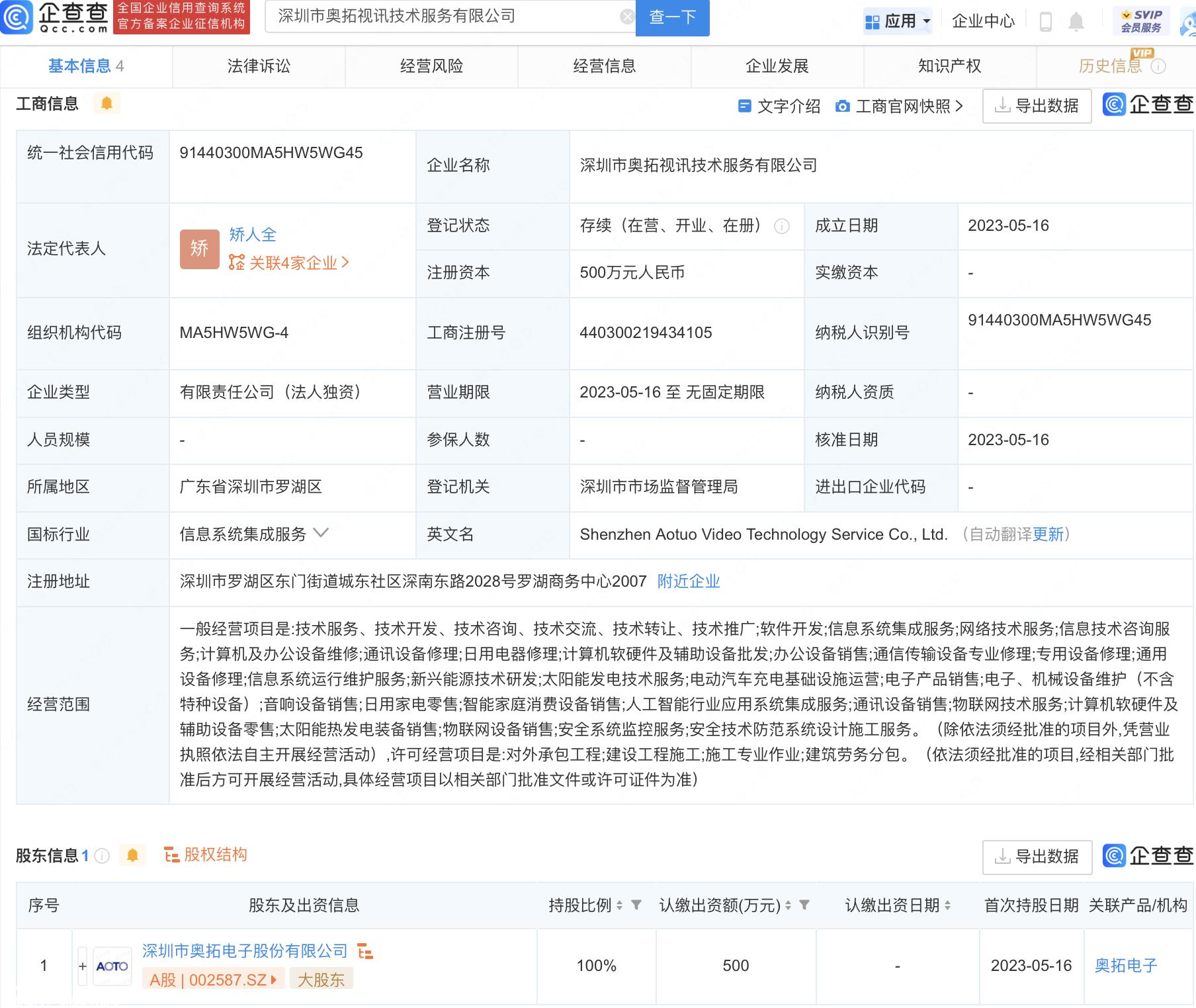This screenshot has width=1196, height=1008.
Task: Select credit code 91440300MA5HW5WG45 text
Action: click(x=271, y=153)
